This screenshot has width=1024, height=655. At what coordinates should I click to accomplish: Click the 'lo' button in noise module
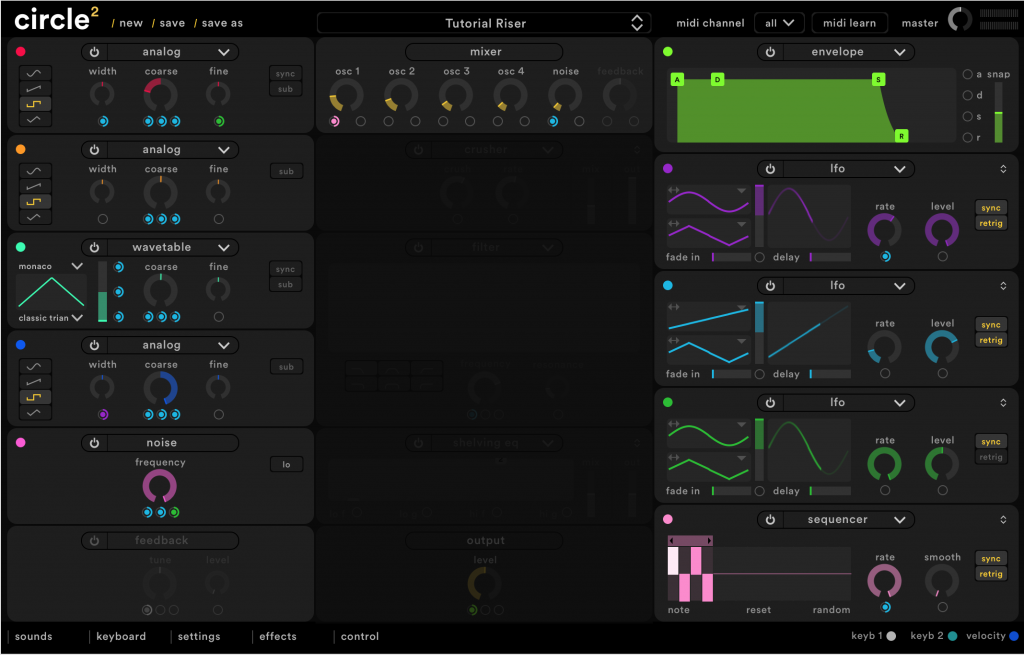pos(286,464)
